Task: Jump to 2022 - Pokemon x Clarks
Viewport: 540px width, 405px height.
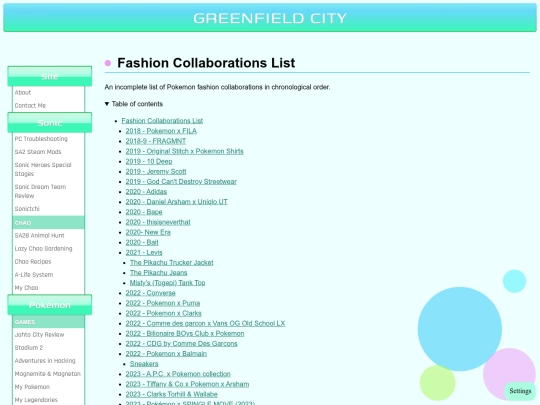Action: 164,313
